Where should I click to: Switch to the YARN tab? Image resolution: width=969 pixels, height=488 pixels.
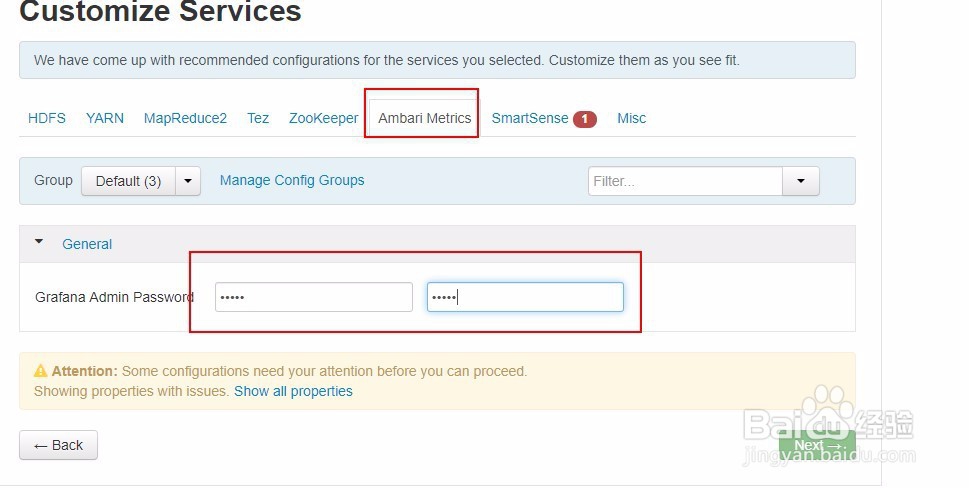105,118
